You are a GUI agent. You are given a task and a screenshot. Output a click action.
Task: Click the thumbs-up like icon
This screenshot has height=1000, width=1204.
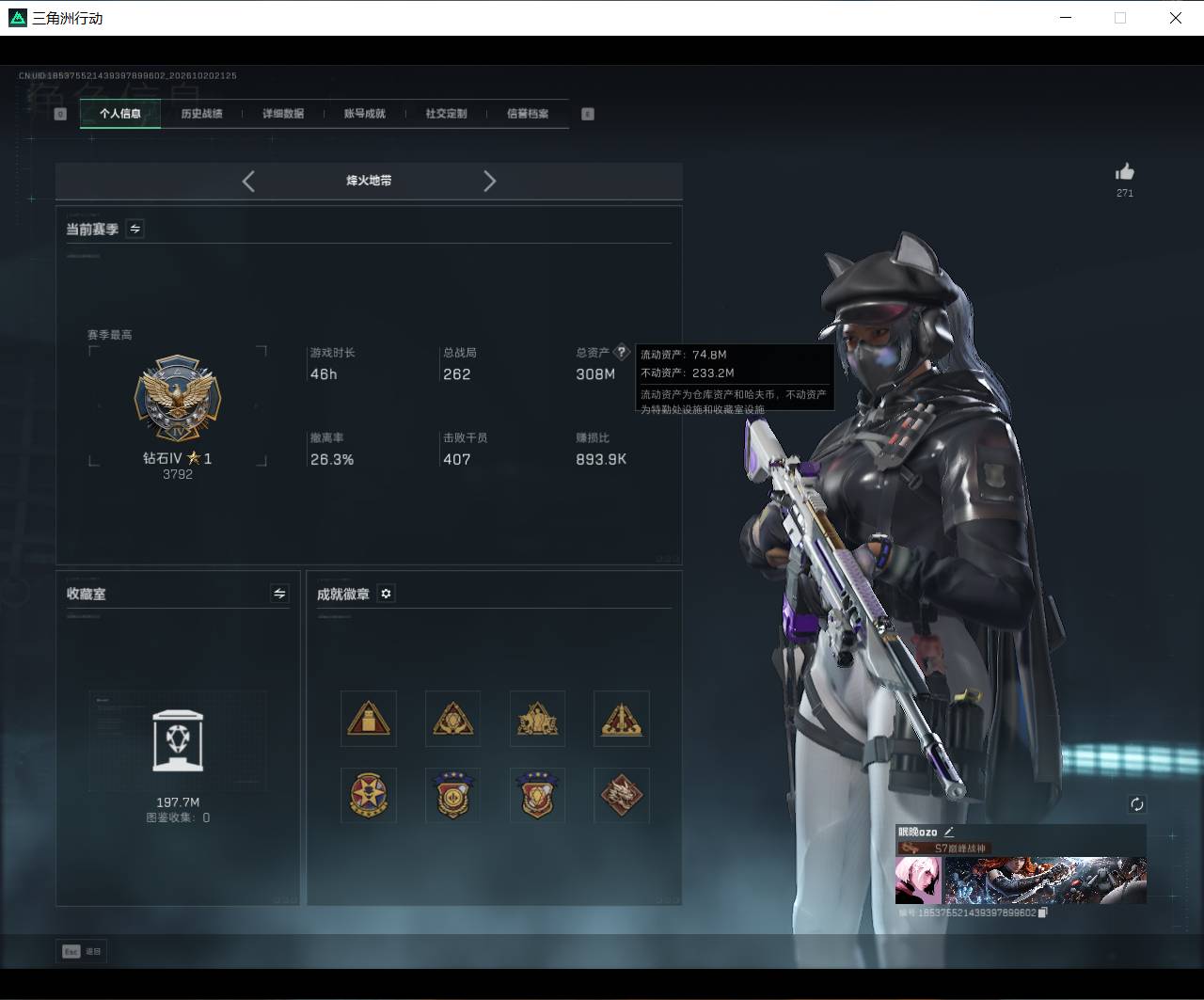(x=1125, y=171)
